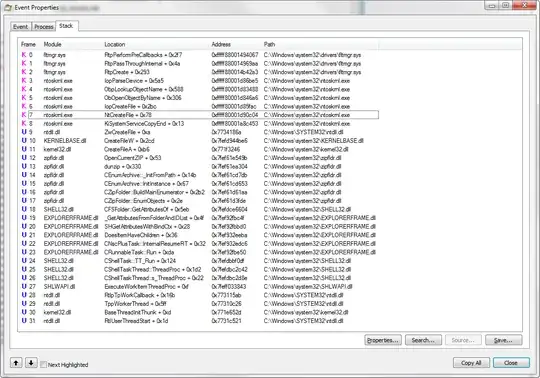The width and height of the screenshot is (540, 378).
Task: Select the ObOpenObjectByName + 0x306 location
Action: pos(143,98)
